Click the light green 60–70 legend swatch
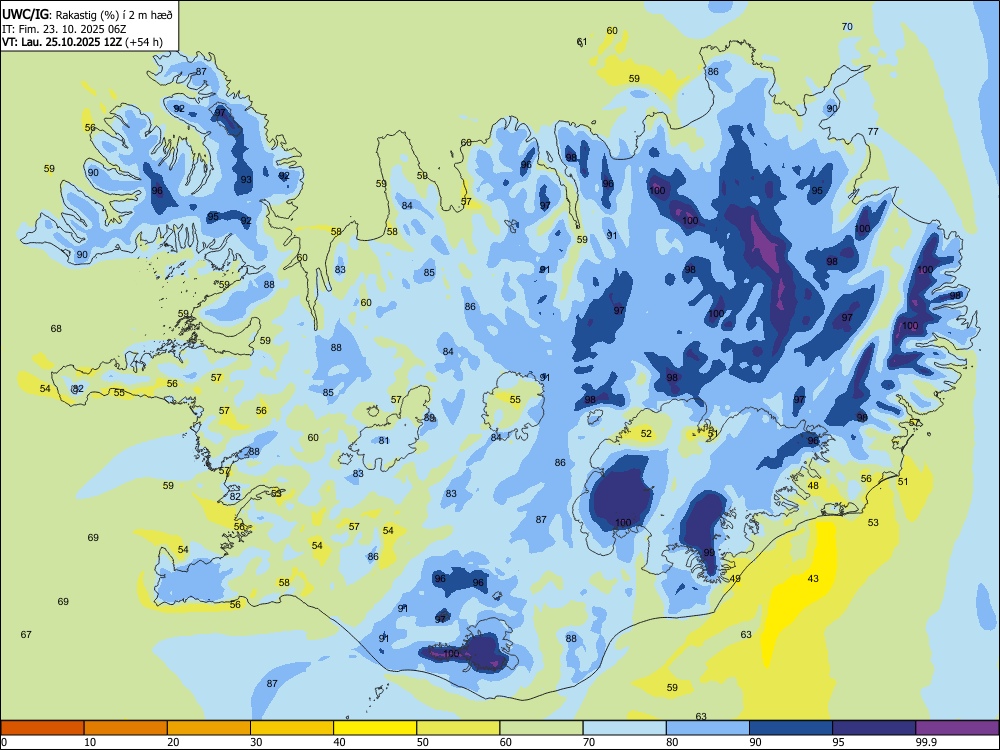Screen dimensions: 1000x750 (x=541, y=728)
